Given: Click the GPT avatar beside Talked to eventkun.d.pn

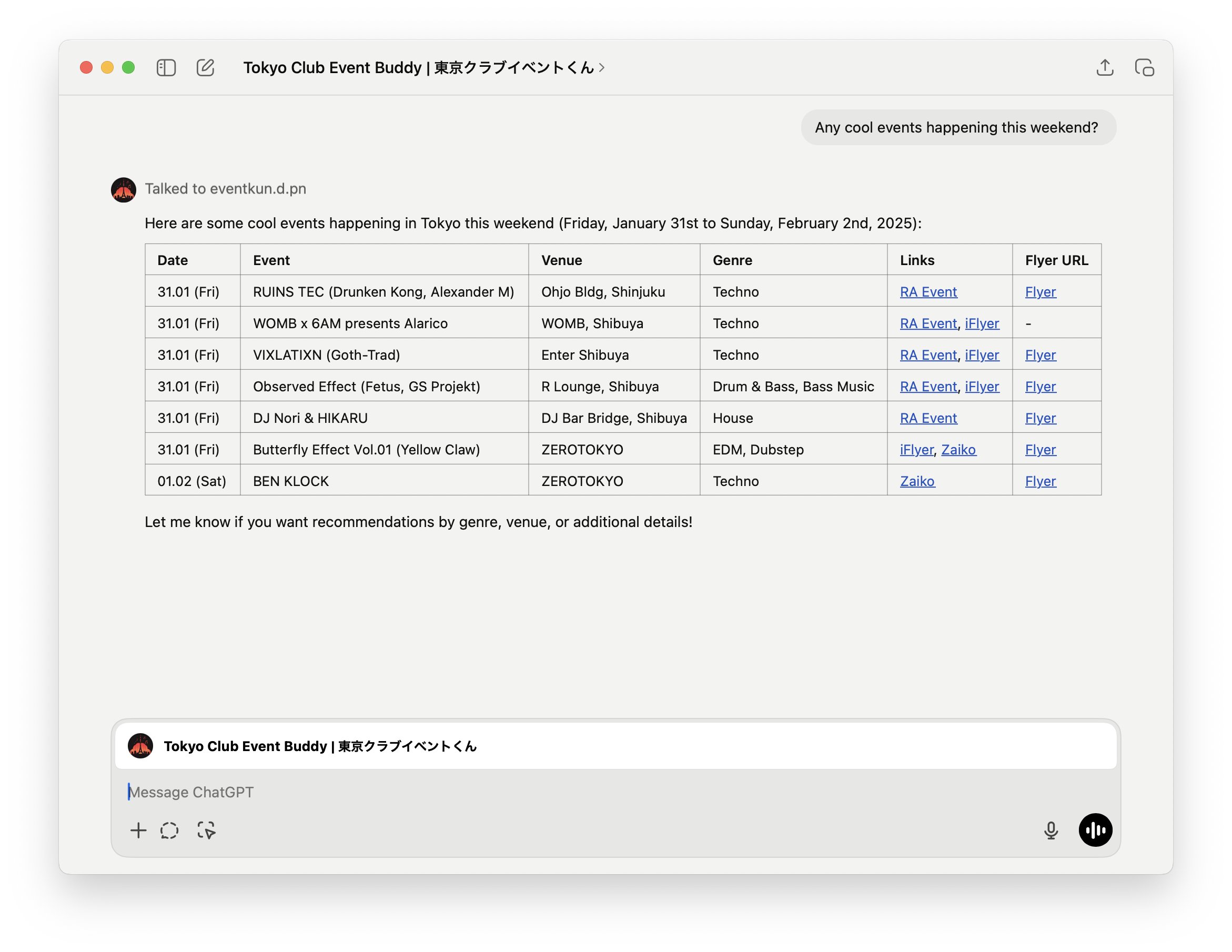Looking at the screenshot, I should (x=124, y=190).
